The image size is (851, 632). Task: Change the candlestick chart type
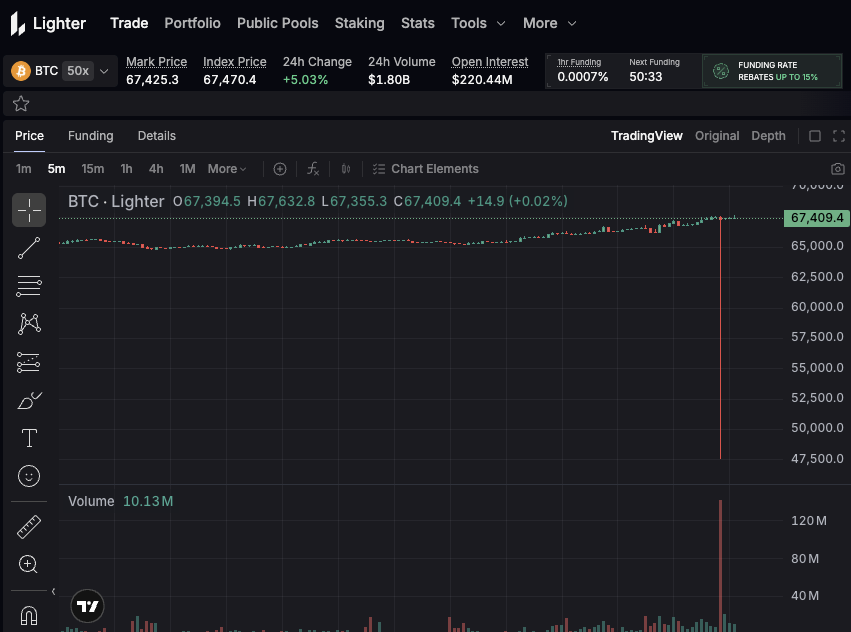coord(346,169)
